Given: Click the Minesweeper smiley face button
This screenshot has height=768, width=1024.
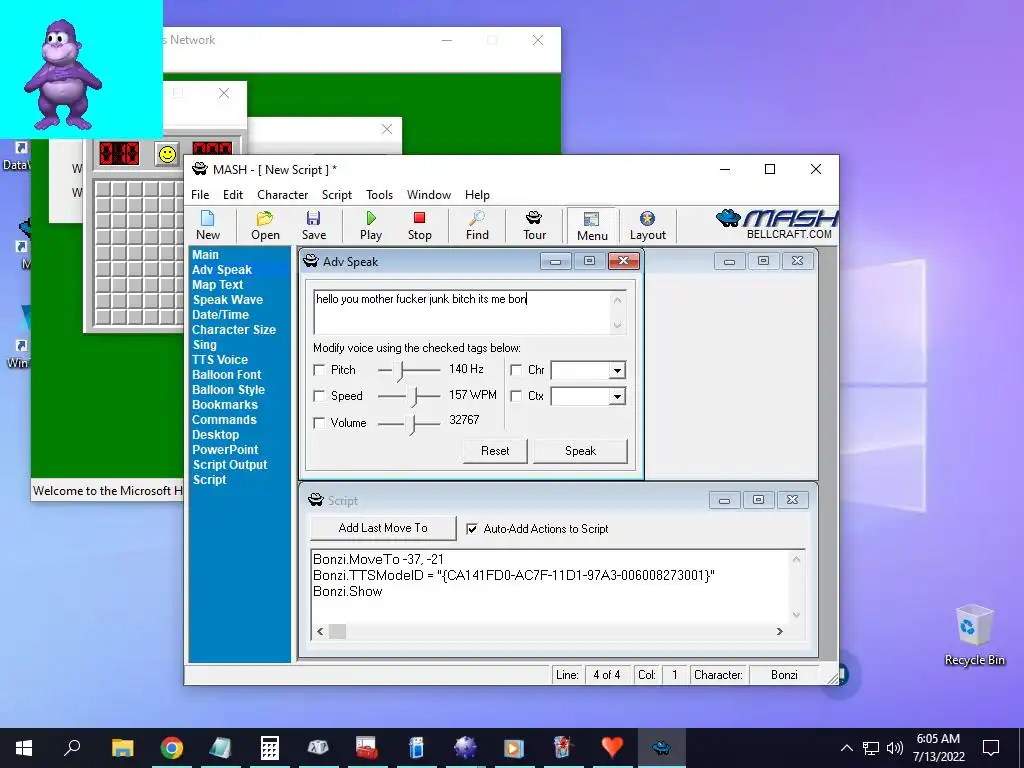Looking at the screenshot, I should click(167, 155).
